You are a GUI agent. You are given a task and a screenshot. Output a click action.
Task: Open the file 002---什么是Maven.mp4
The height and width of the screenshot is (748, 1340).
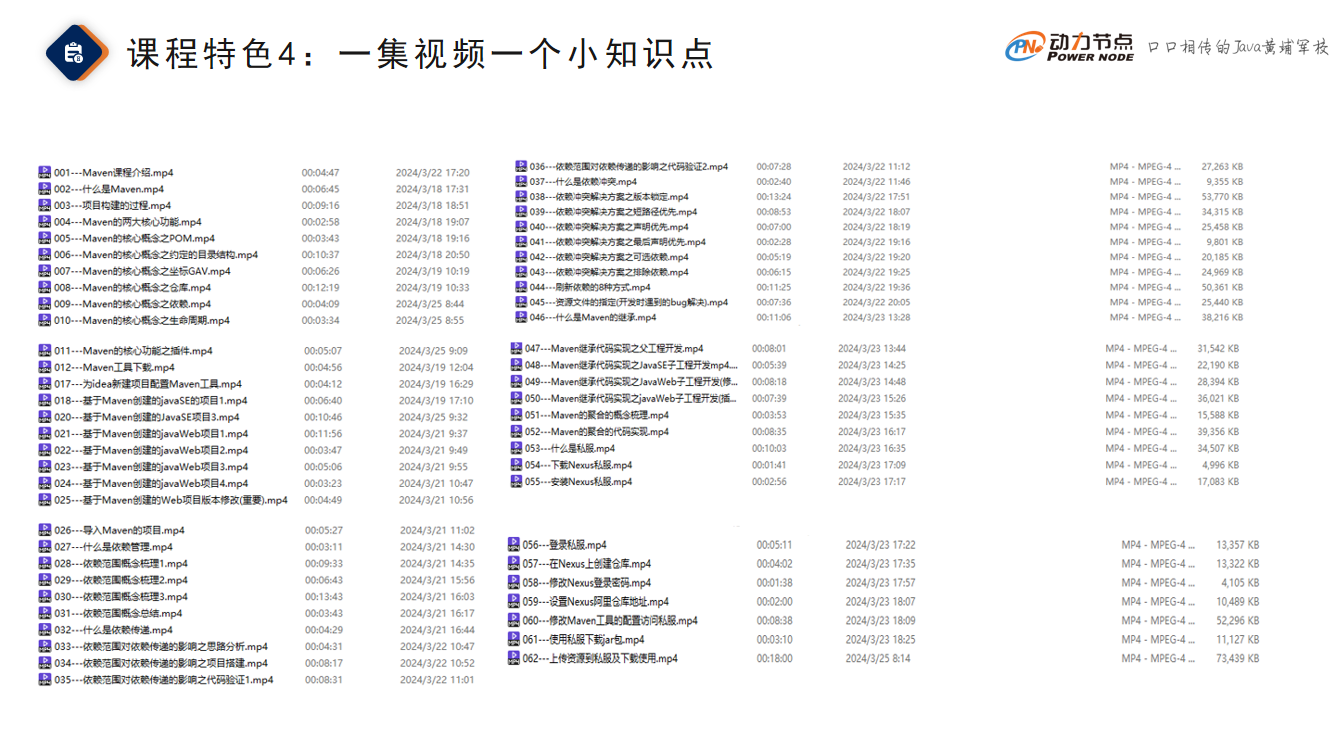click(x=109, y=189)
